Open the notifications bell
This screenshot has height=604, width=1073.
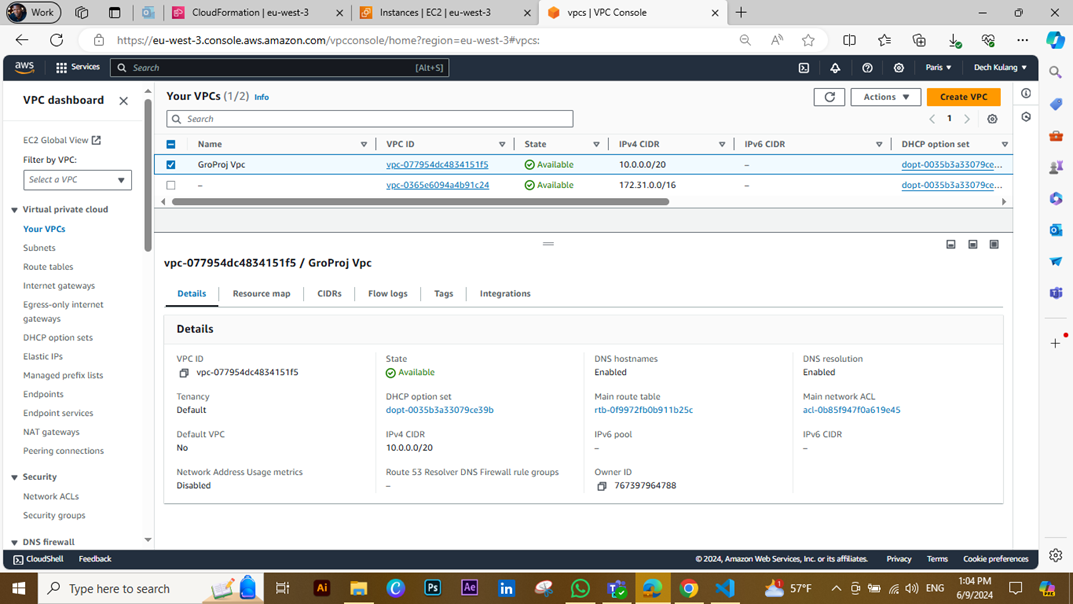(835, 68)
